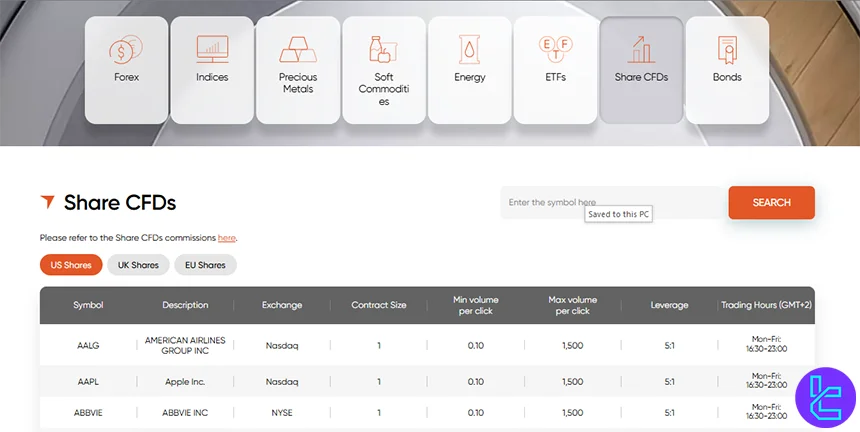The image size is (860, 432).
Task: Open the Bonds certificate icon
Action: (727, 49)
